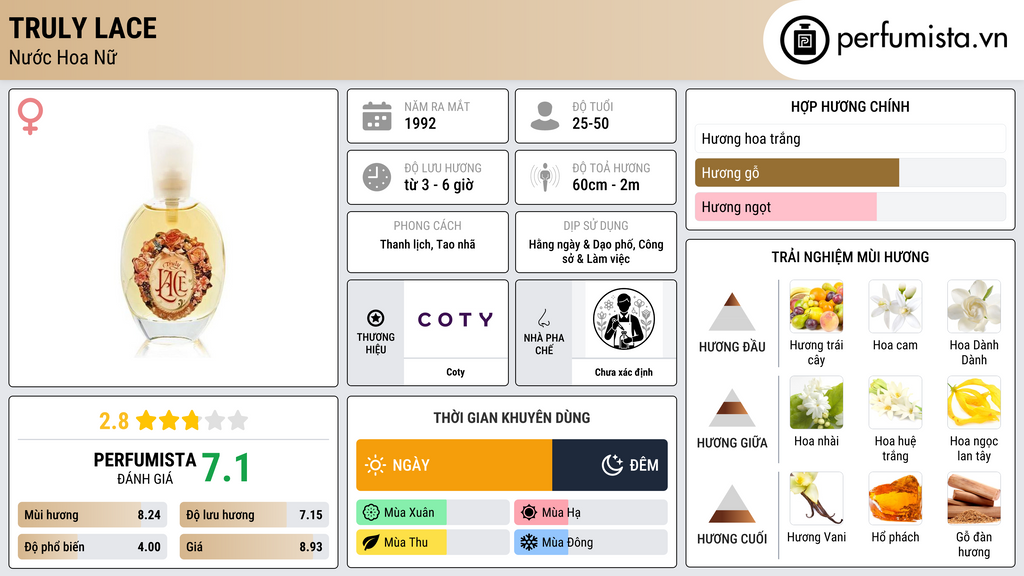
Task: Click the style text Thanh lịch, Tao nhã
Action: pos(428,244)
